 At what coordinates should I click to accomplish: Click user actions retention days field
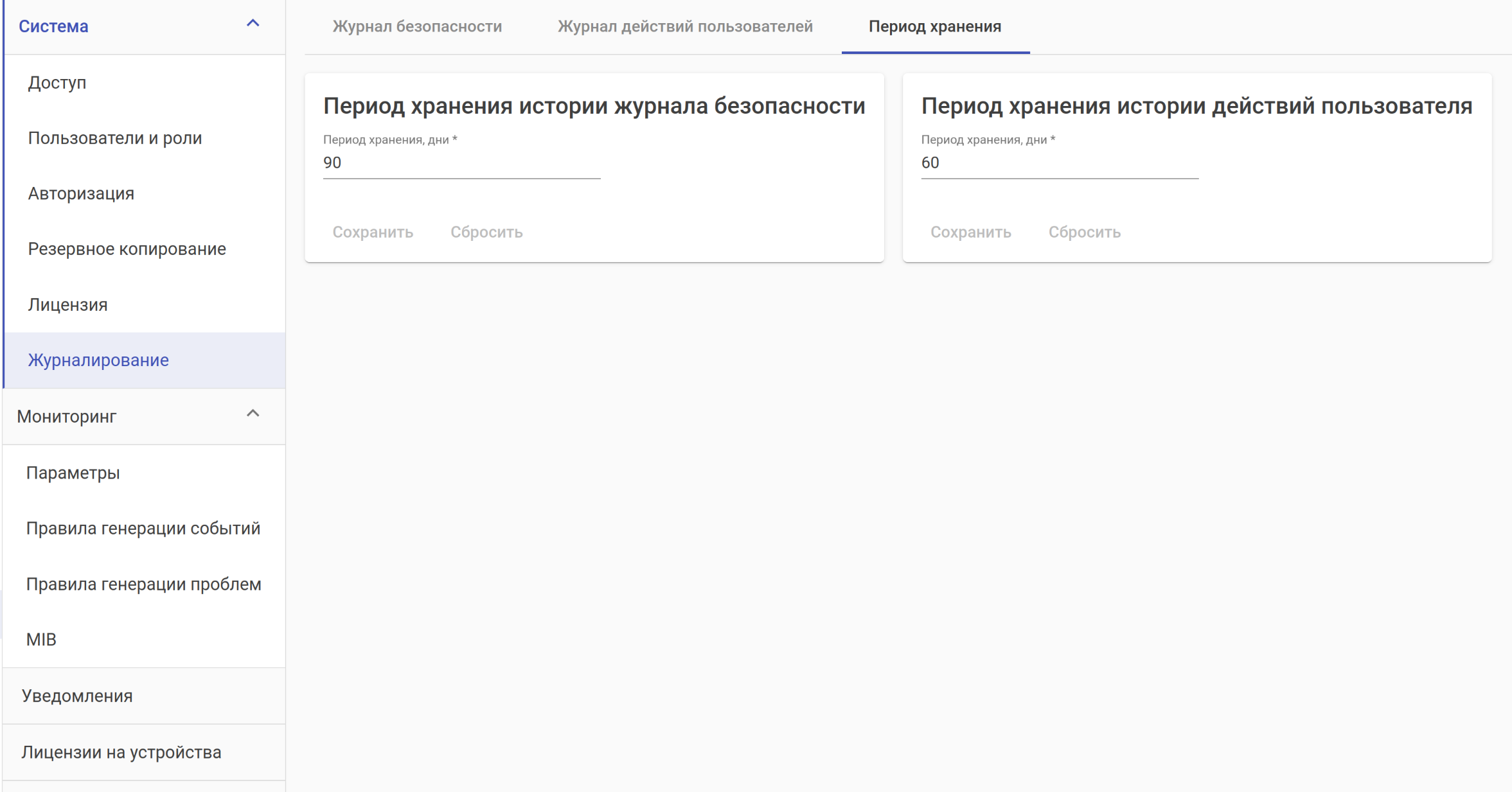coord(1059,163)
